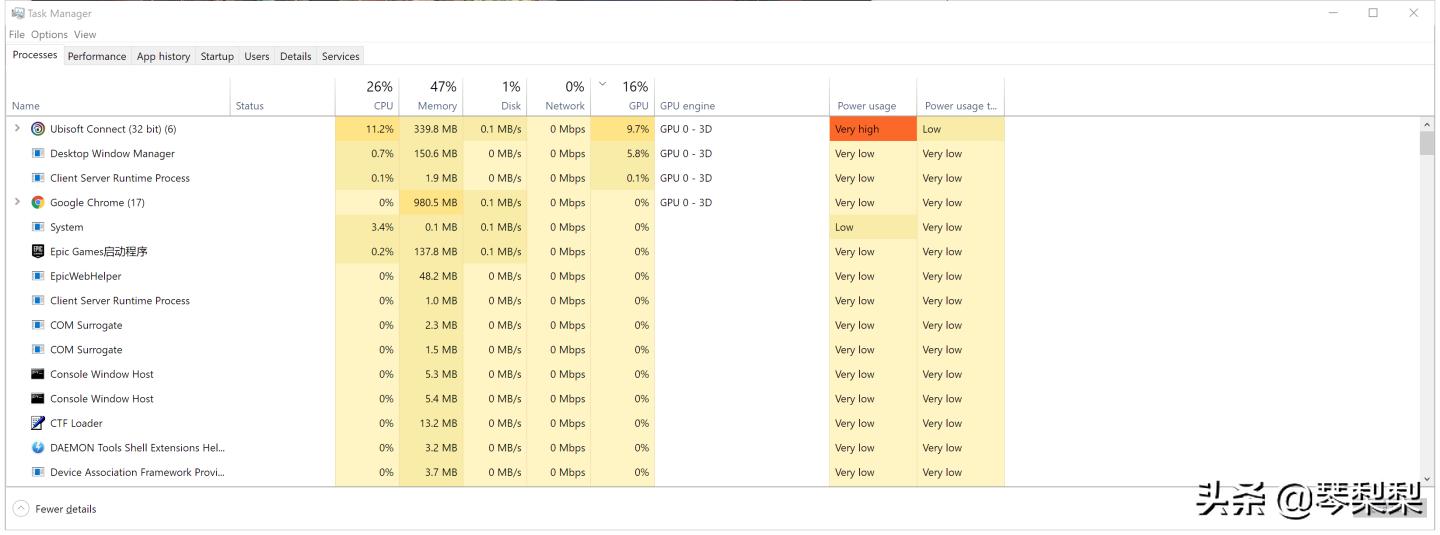Click the Epic Games launcher icon
This screenshot has width=1440, height=535.
(x=38, y=251)
